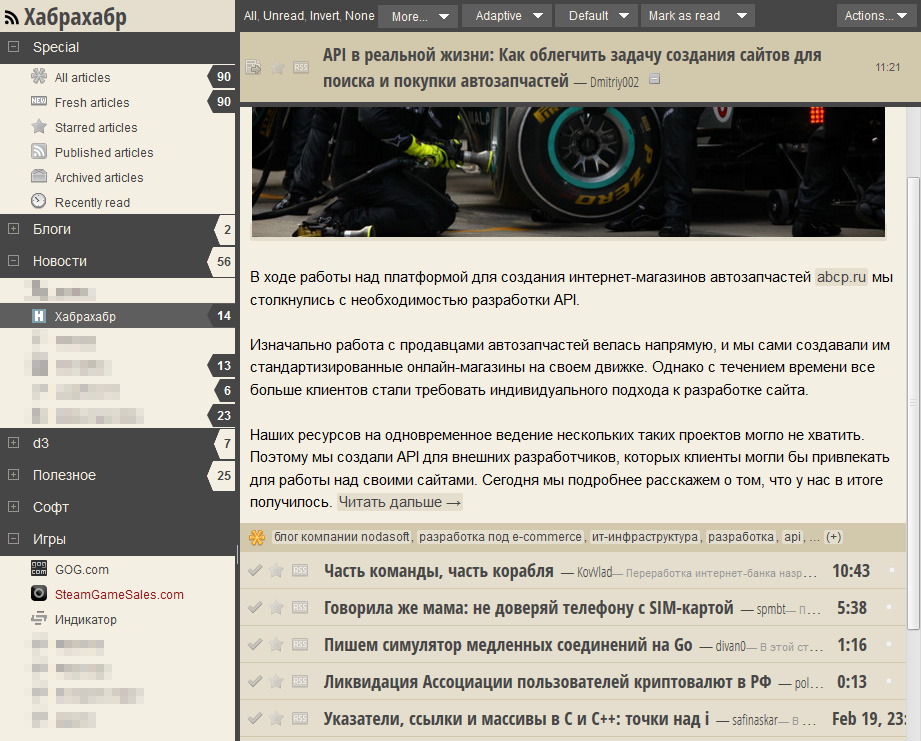Screen dimensions: 921x741
Task: Mark Часть команды article with checkmark
Action: coord(255,570)
